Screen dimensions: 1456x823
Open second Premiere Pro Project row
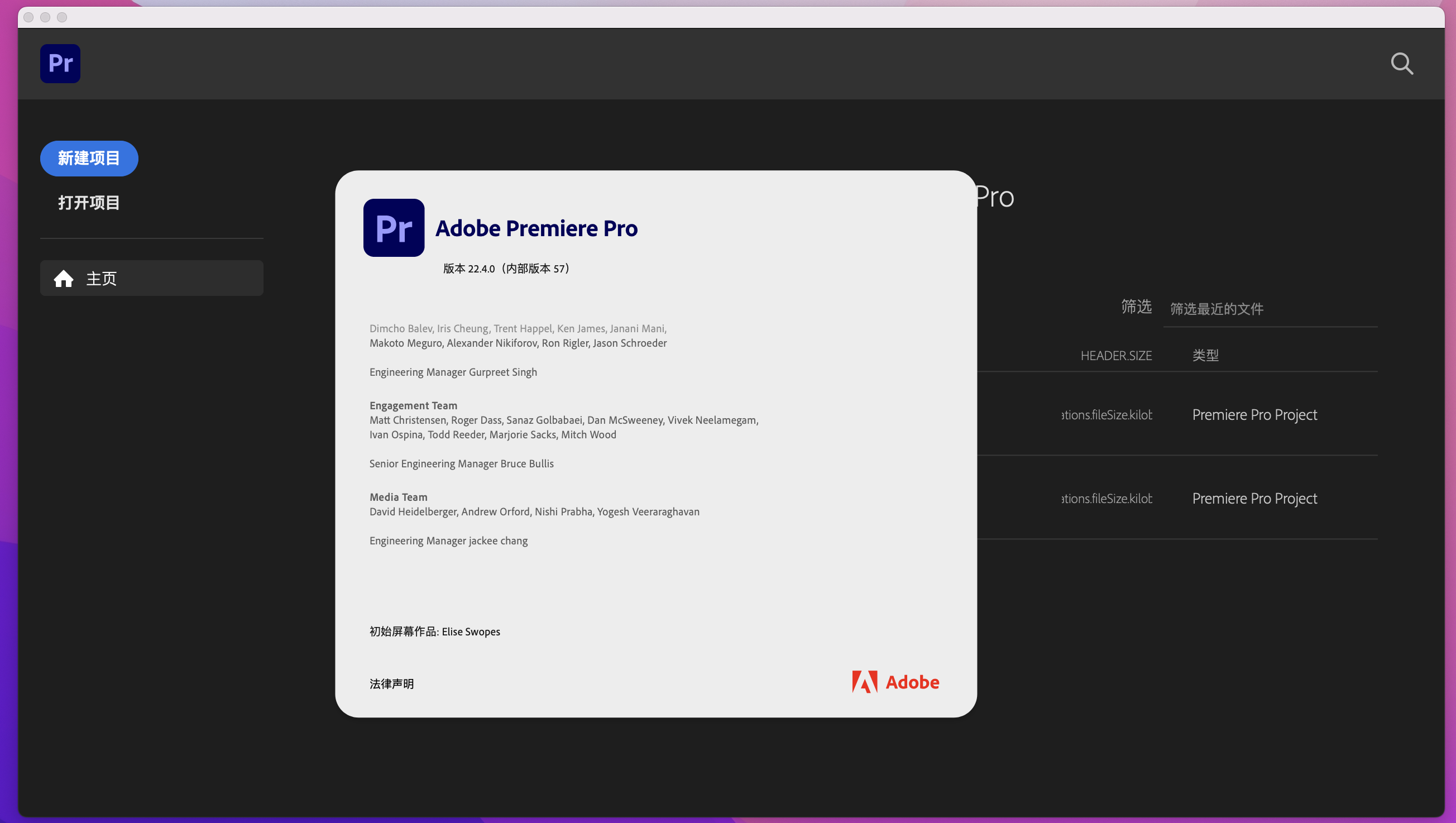click(1254, 499)
